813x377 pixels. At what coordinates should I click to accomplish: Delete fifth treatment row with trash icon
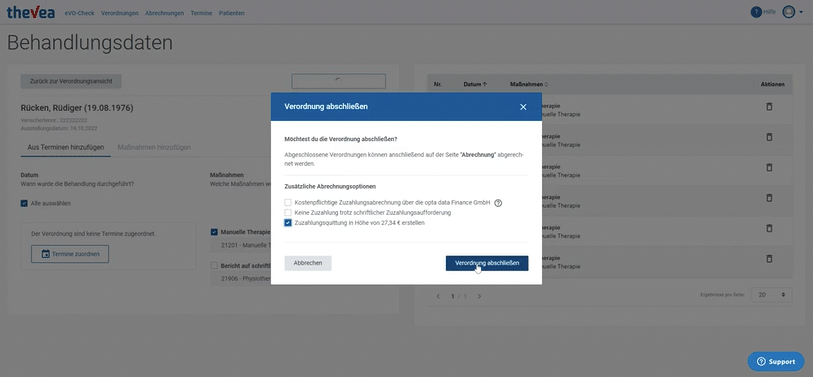(x=769, y=228)
